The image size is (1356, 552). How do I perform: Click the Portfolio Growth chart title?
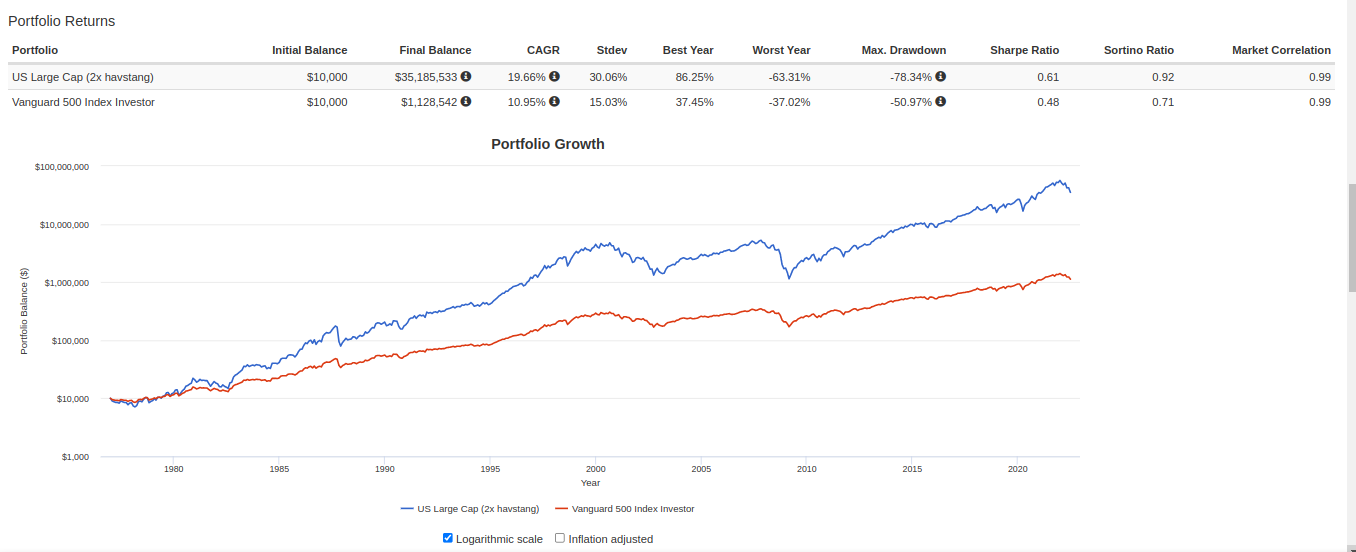pos(548,144)
